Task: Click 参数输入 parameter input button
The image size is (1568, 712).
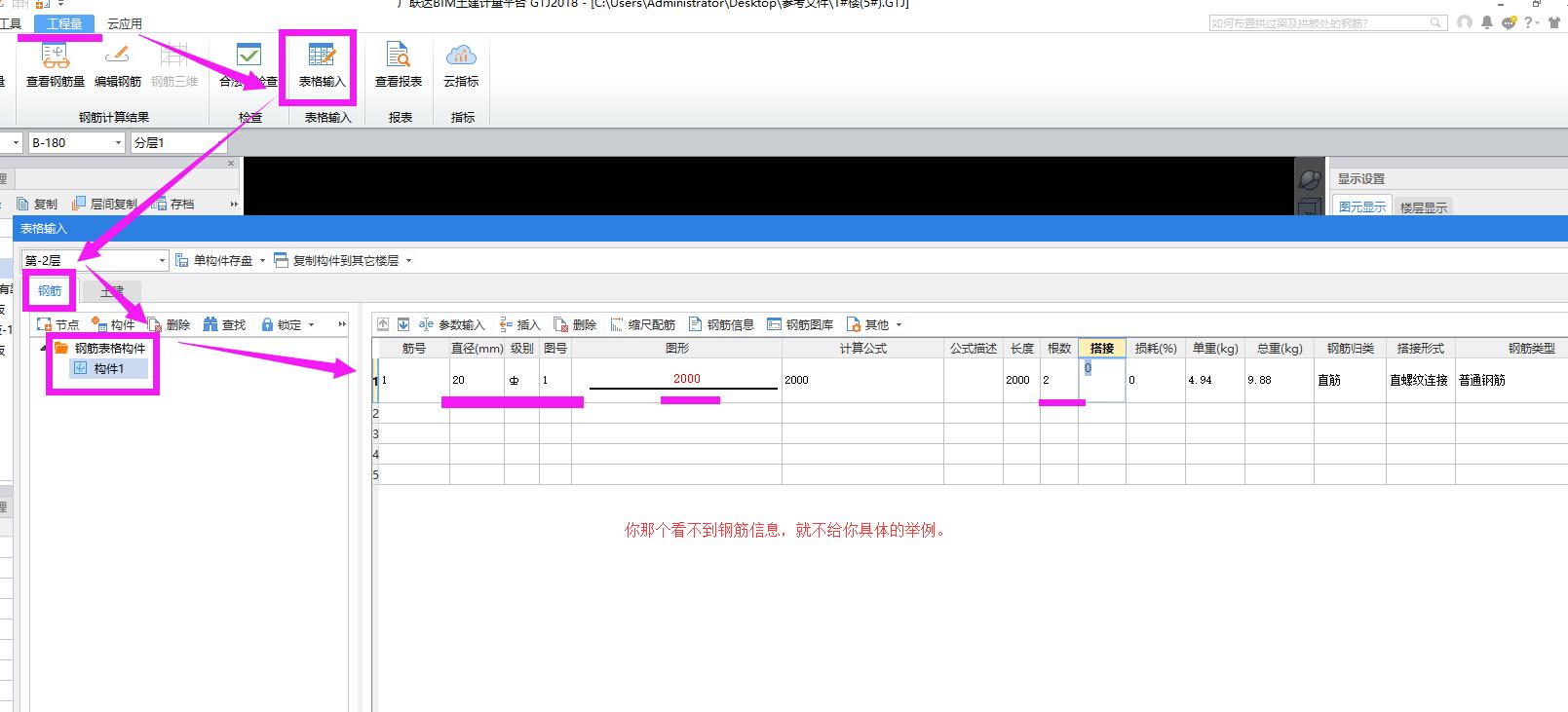Action: pyautogui.click(x=451, y=324)
